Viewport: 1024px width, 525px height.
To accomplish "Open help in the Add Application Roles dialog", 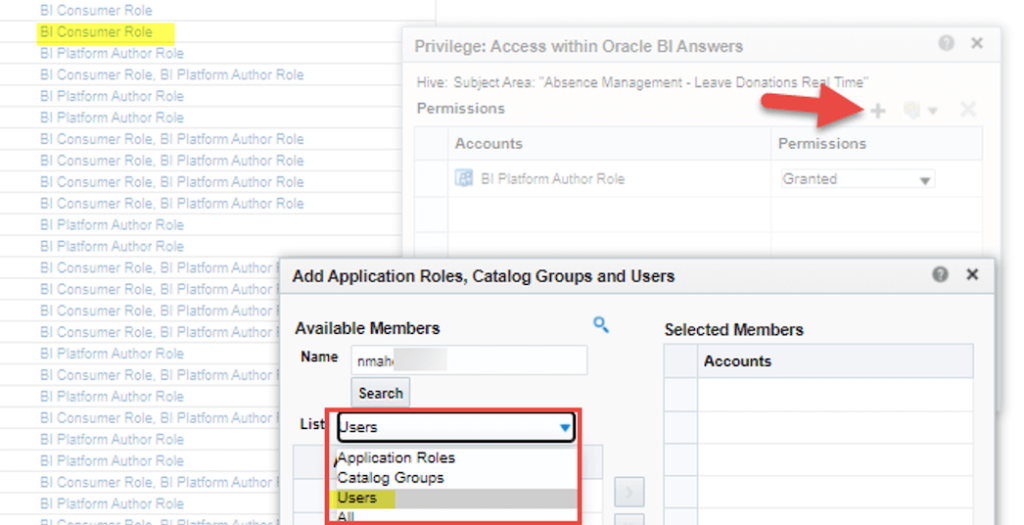I will (940, 274).
